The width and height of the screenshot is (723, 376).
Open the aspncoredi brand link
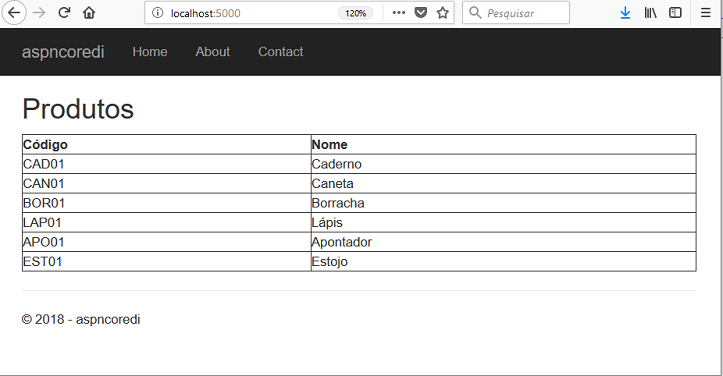click(x=63, y=52)
